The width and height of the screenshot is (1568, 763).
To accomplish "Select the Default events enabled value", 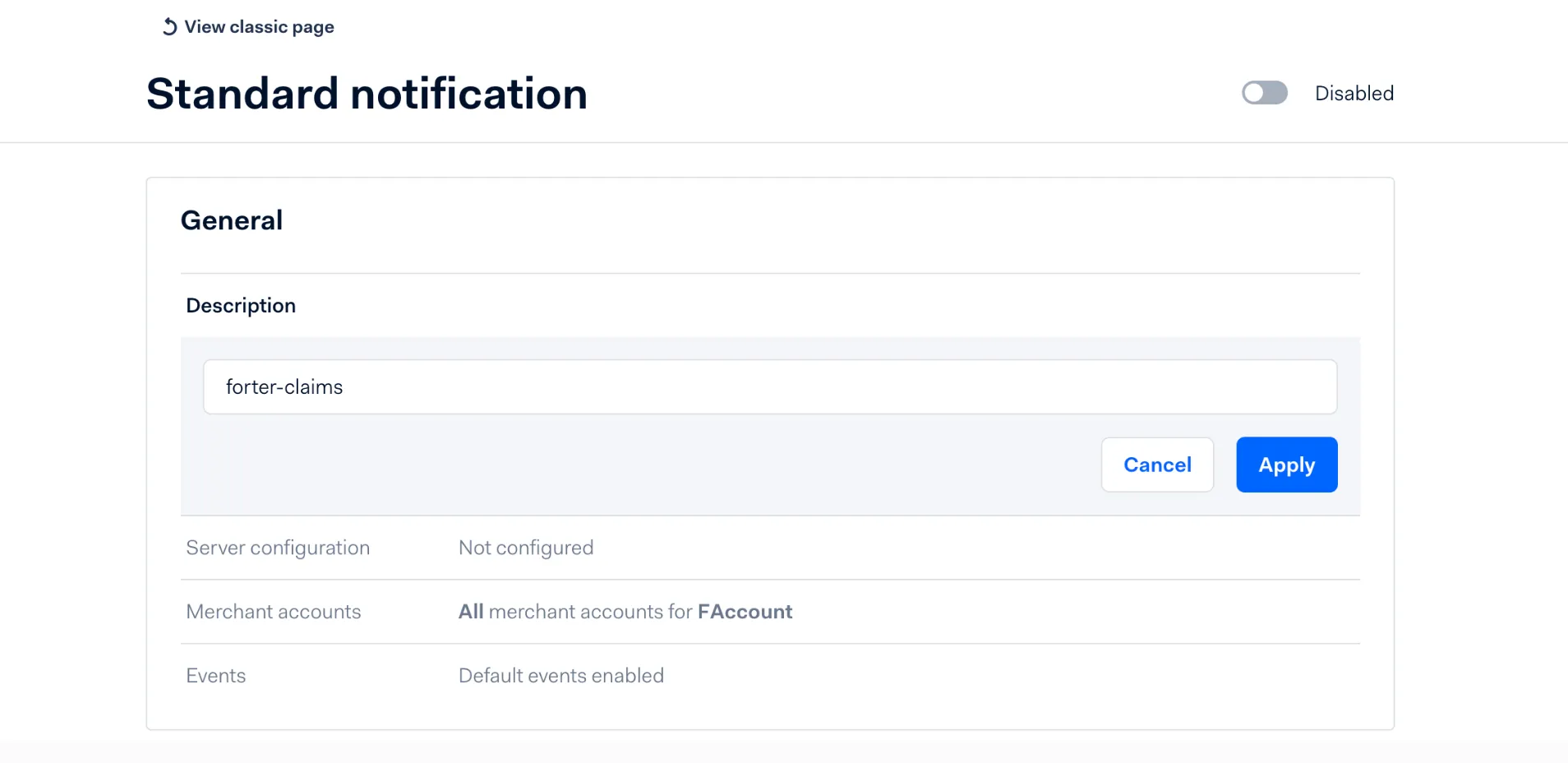I will coord(561,676).
